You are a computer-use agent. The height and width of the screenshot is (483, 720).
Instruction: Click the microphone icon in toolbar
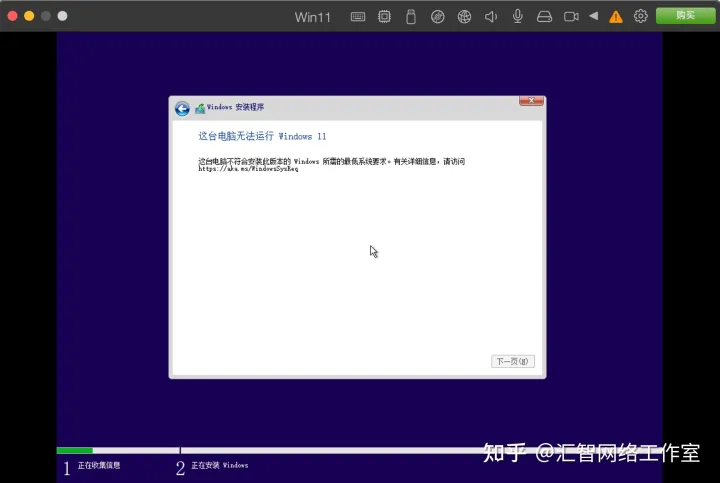518,17
